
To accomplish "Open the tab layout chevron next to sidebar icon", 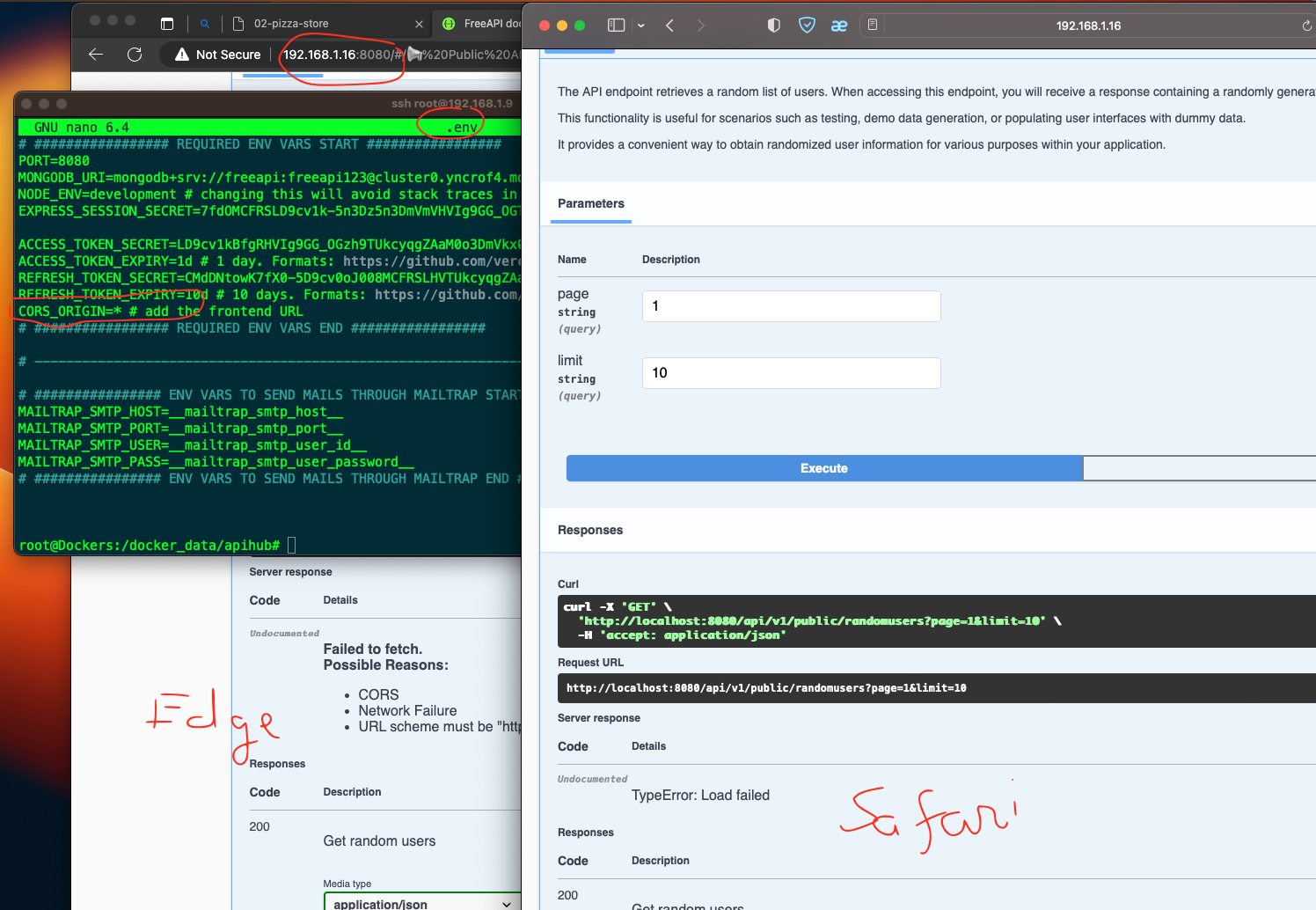I will 641,25.
